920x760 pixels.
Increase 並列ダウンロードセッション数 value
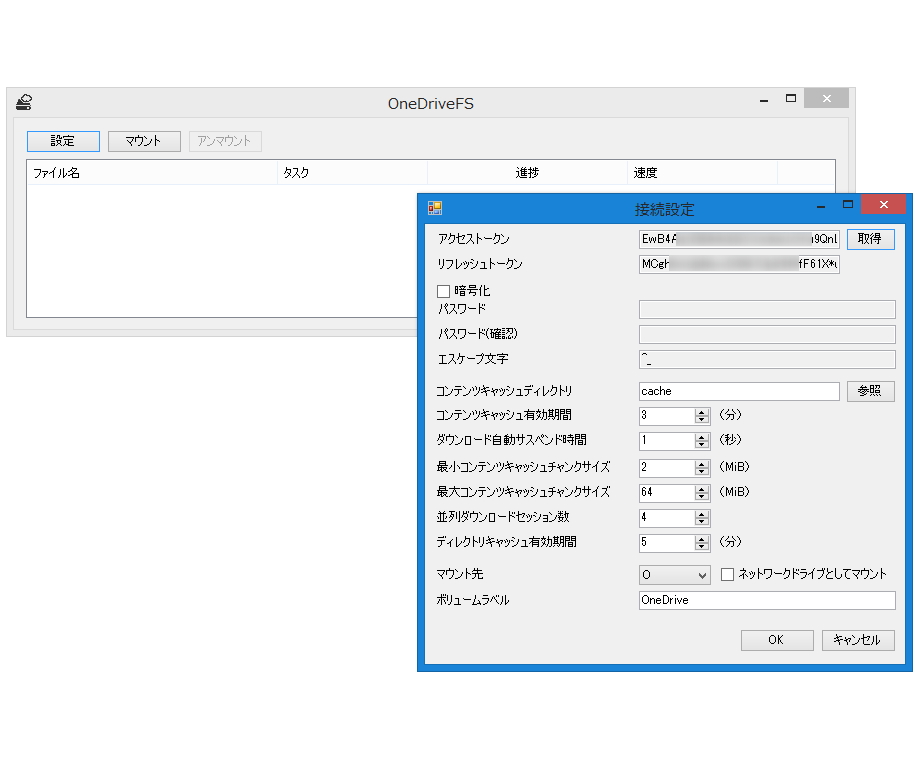pyautogui.click(x=702, y=514)
